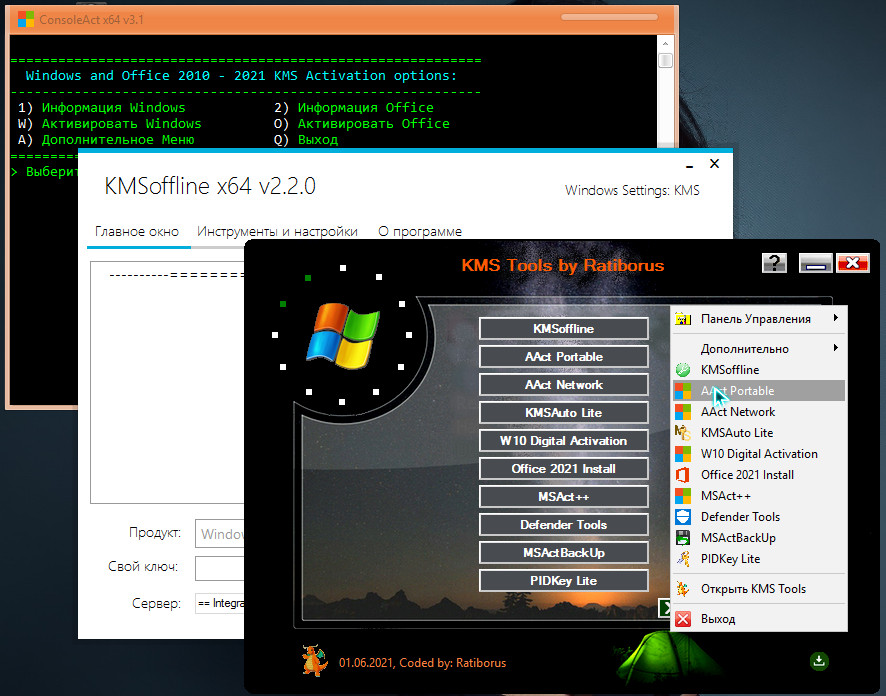Switch to Инструменты и настройки tab
Screen dimensions: 886x696
click(277, 231)
